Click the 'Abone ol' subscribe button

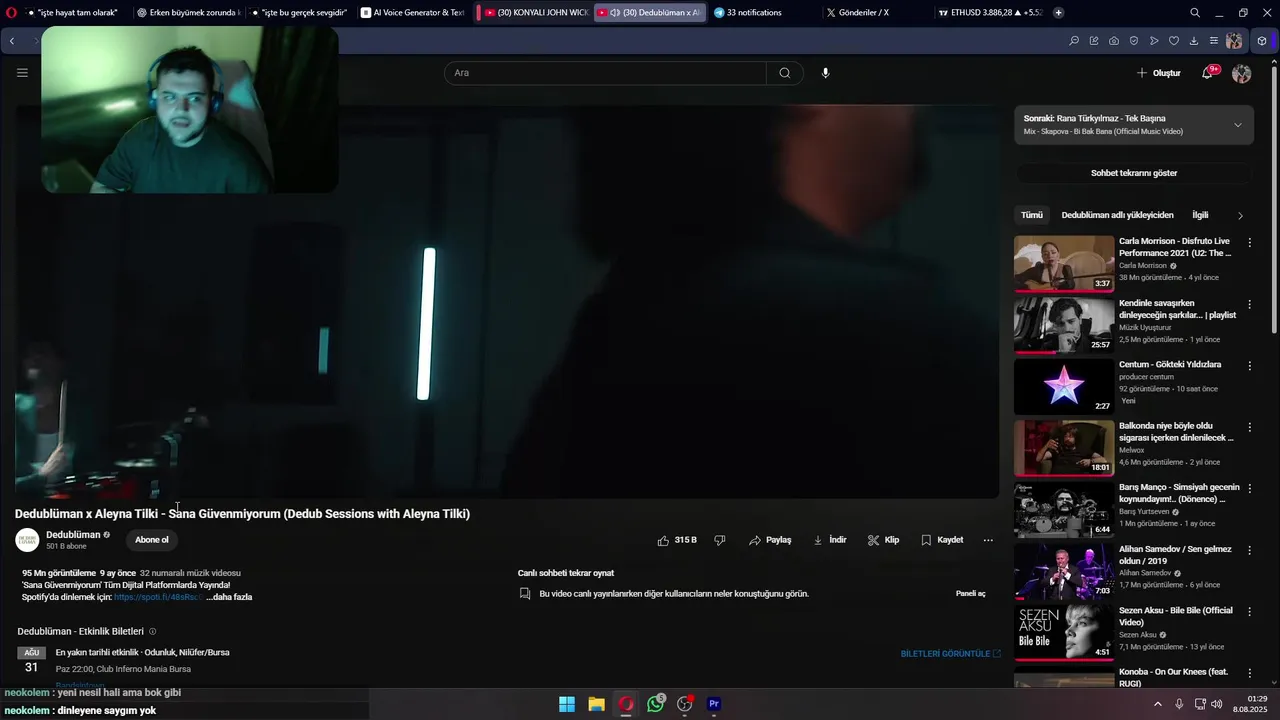(x=152, y=540)
